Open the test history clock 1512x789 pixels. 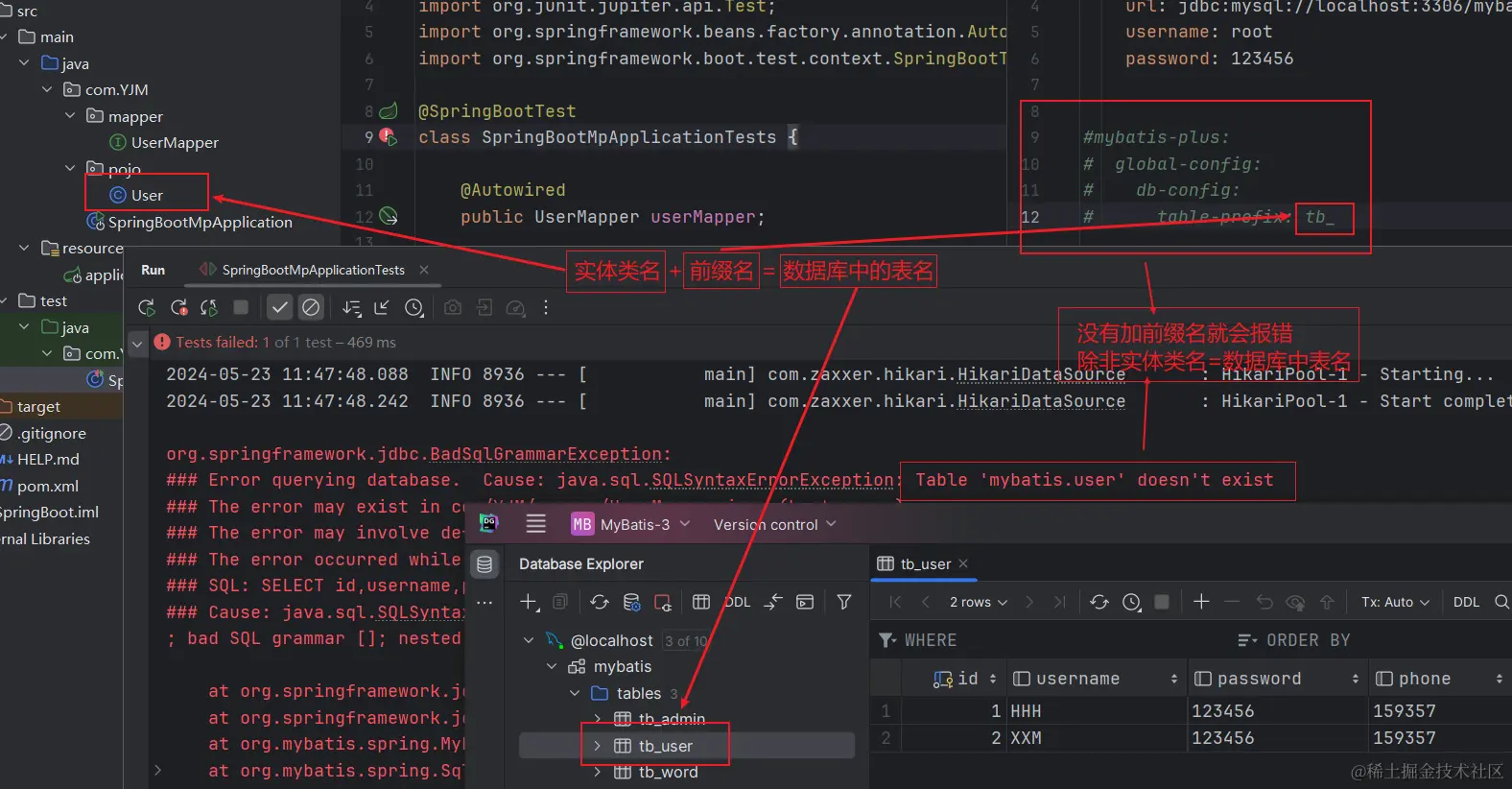click(414, 308)
